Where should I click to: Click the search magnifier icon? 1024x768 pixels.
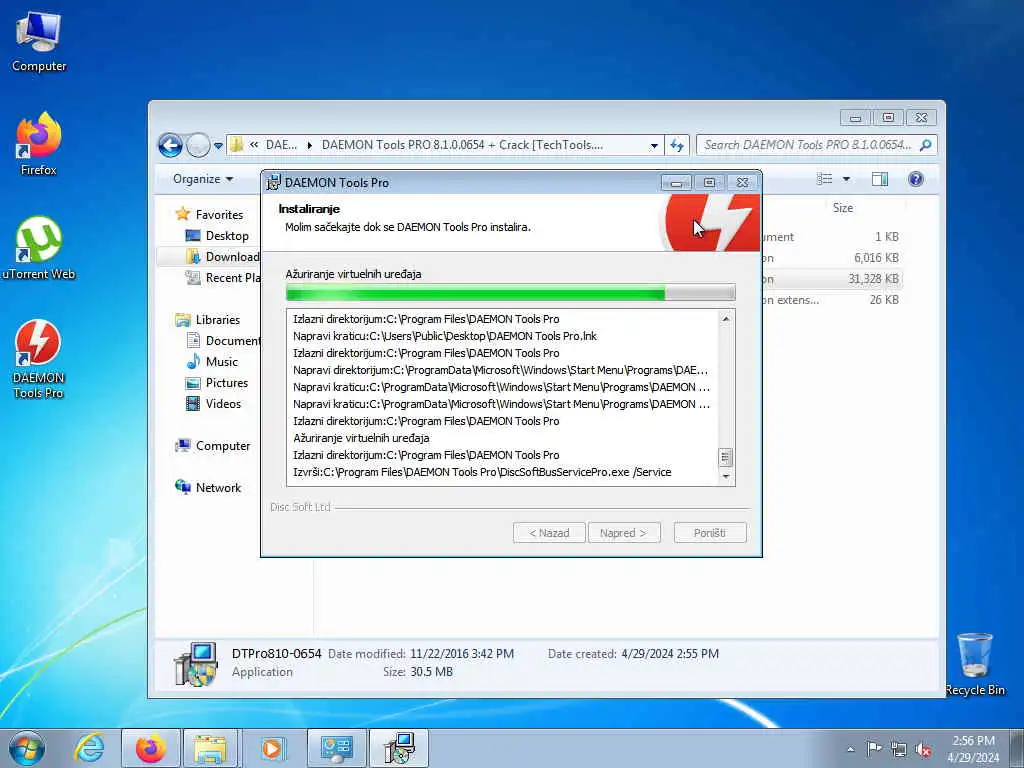click(925, 145)
